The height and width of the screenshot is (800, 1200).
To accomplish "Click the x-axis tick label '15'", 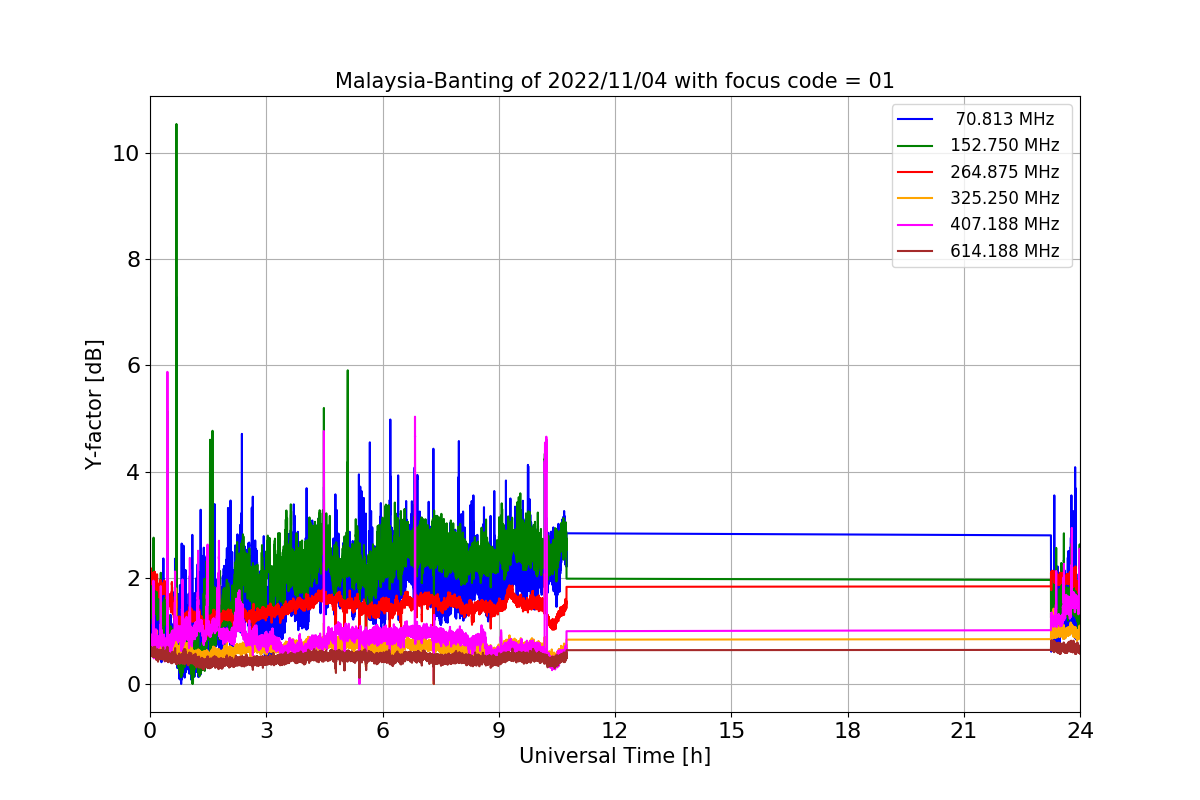I will [731, 731].
